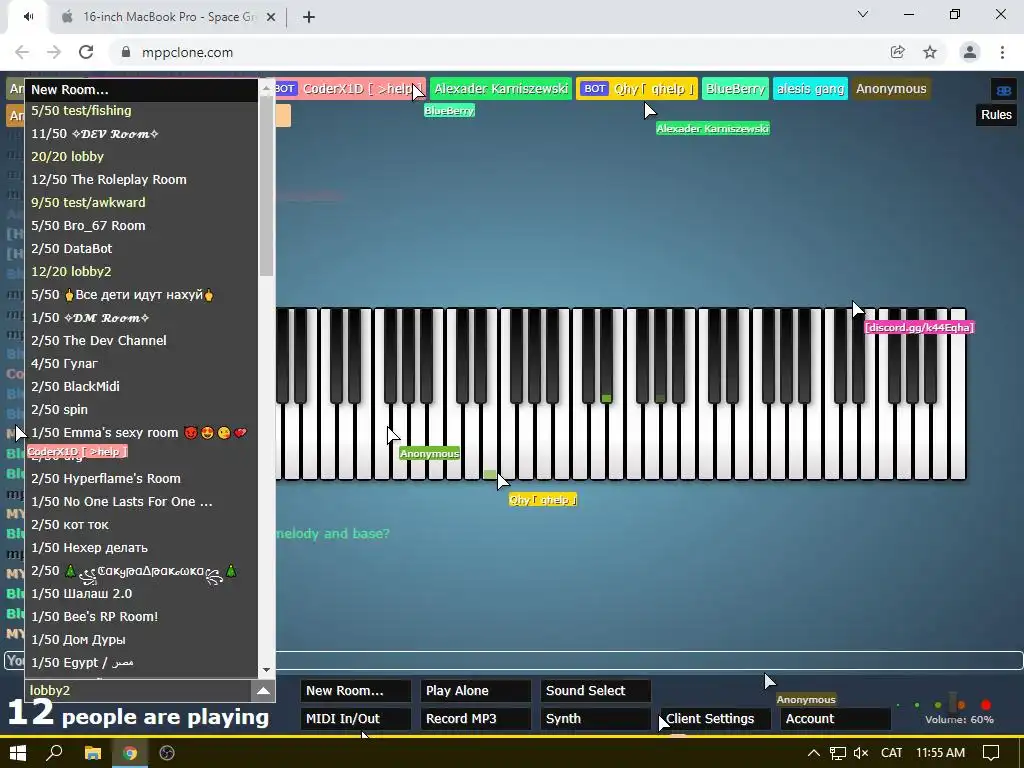This screenshot has width=1024, height=768.
Task: Select New Room... at top of room list
Action: pos(141,90)
